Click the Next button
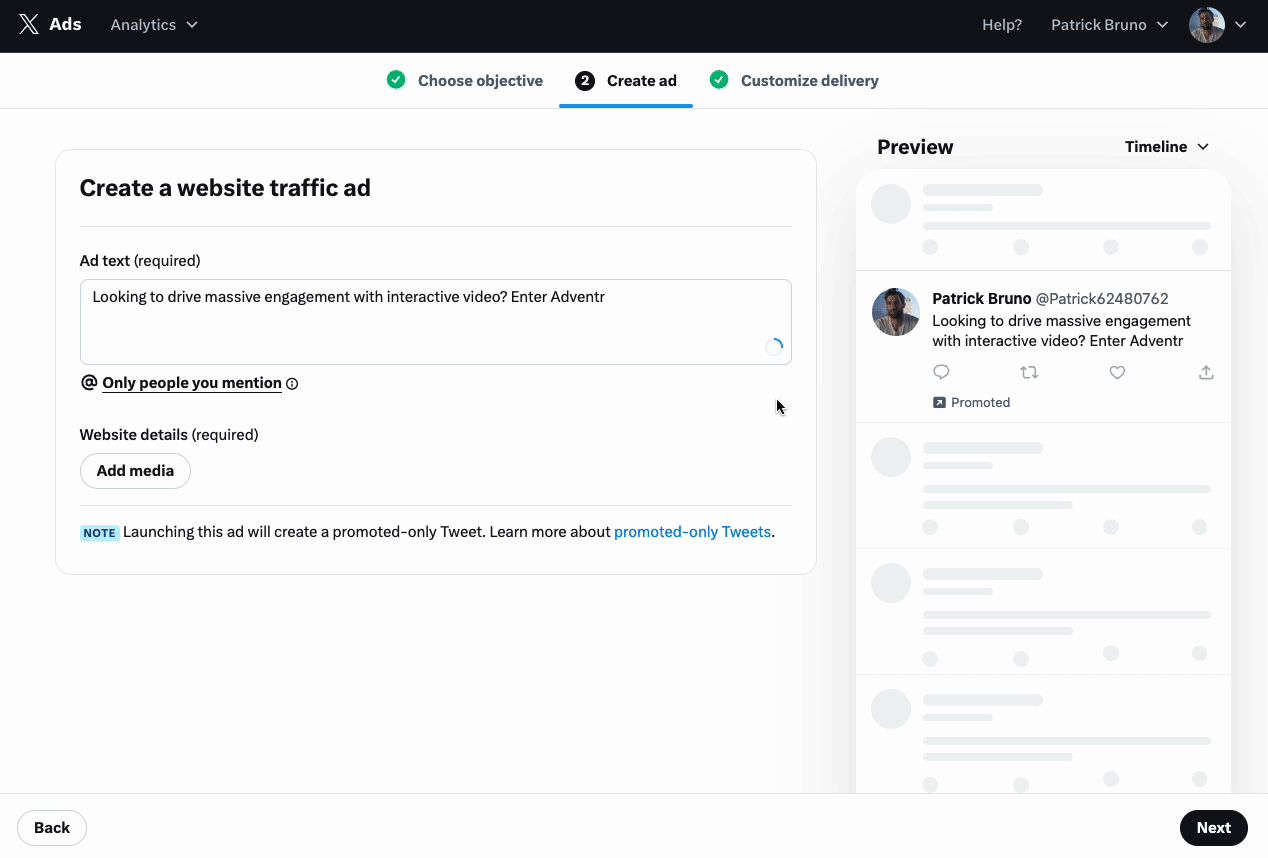Image resolution: width=1268 pixels, height=858 pixels. point(1214,828)
